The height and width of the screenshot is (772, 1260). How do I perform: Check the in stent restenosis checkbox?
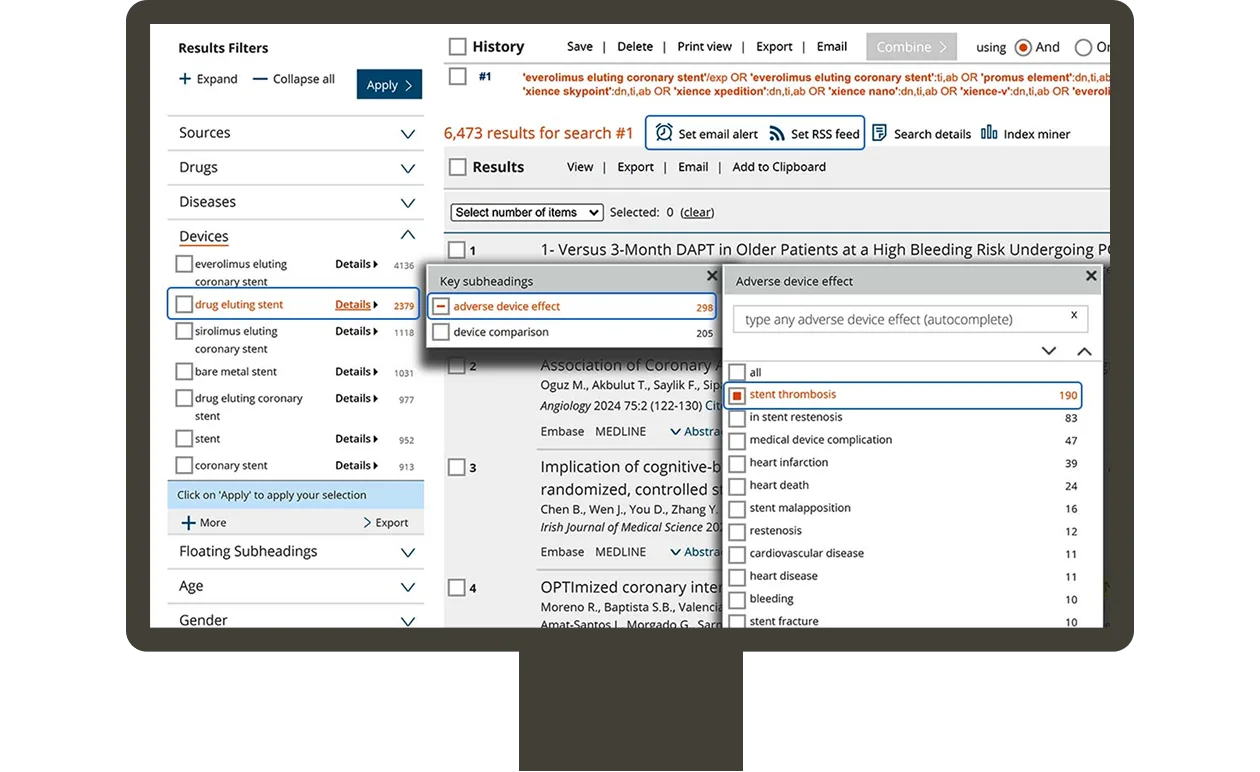pos(737,418)
